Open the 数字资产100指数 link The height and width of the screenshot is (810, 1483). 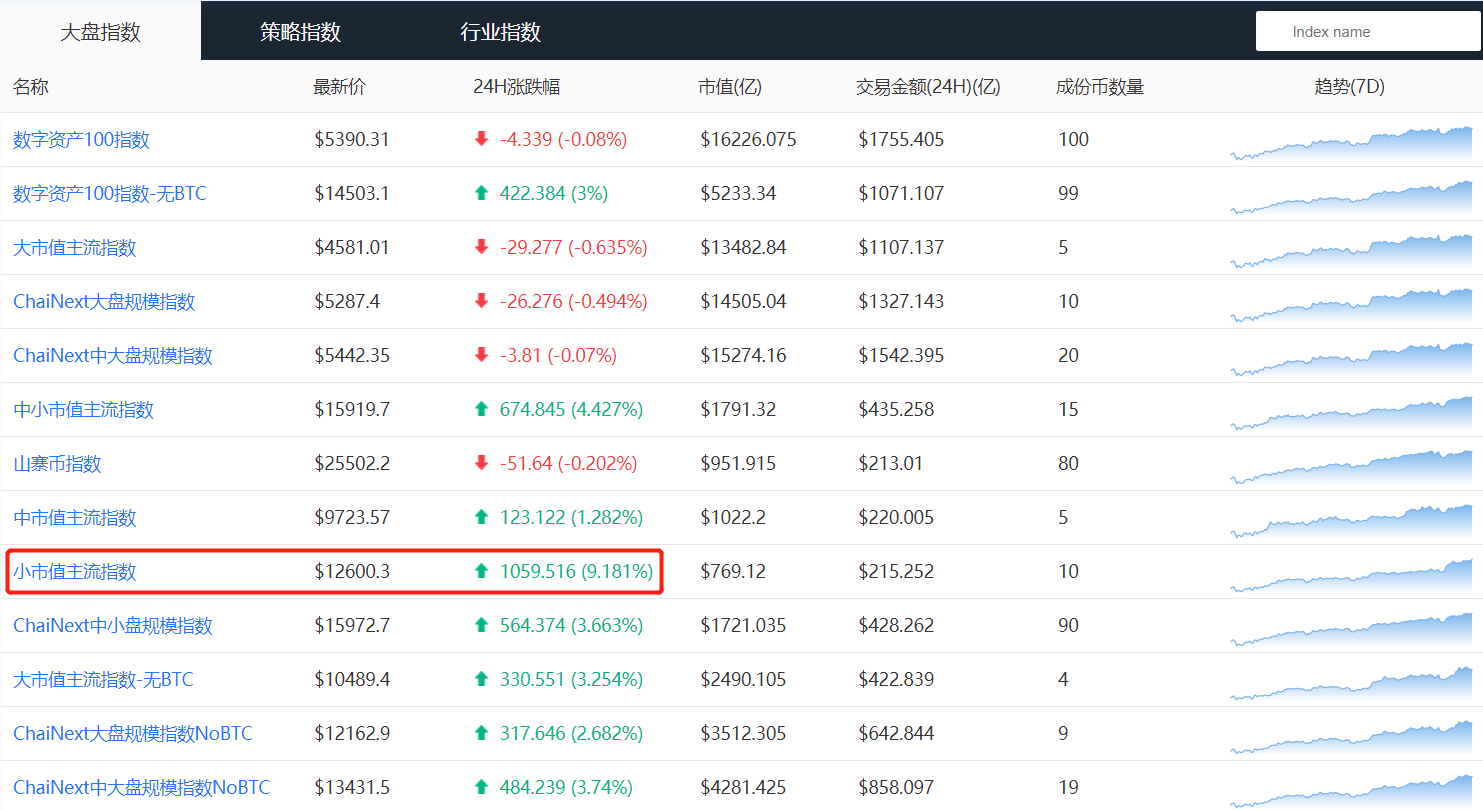[x=81, y=140]
